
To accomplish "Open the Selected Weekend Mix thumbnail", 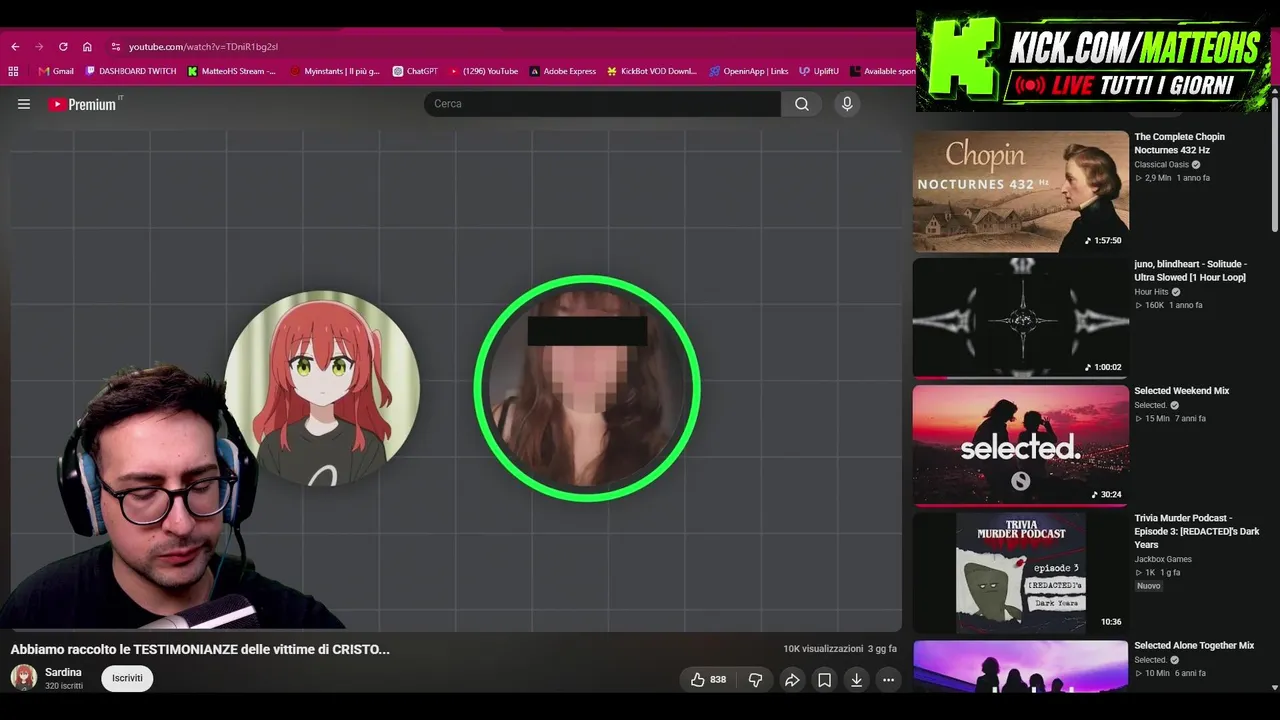I will point(1020,445).
